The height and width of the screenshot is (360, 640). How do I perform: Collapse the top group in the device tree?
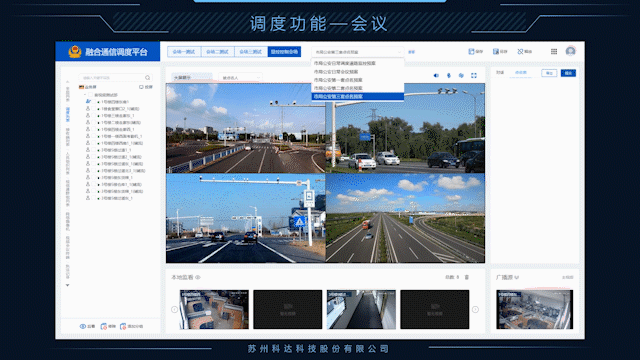point(85,95)
